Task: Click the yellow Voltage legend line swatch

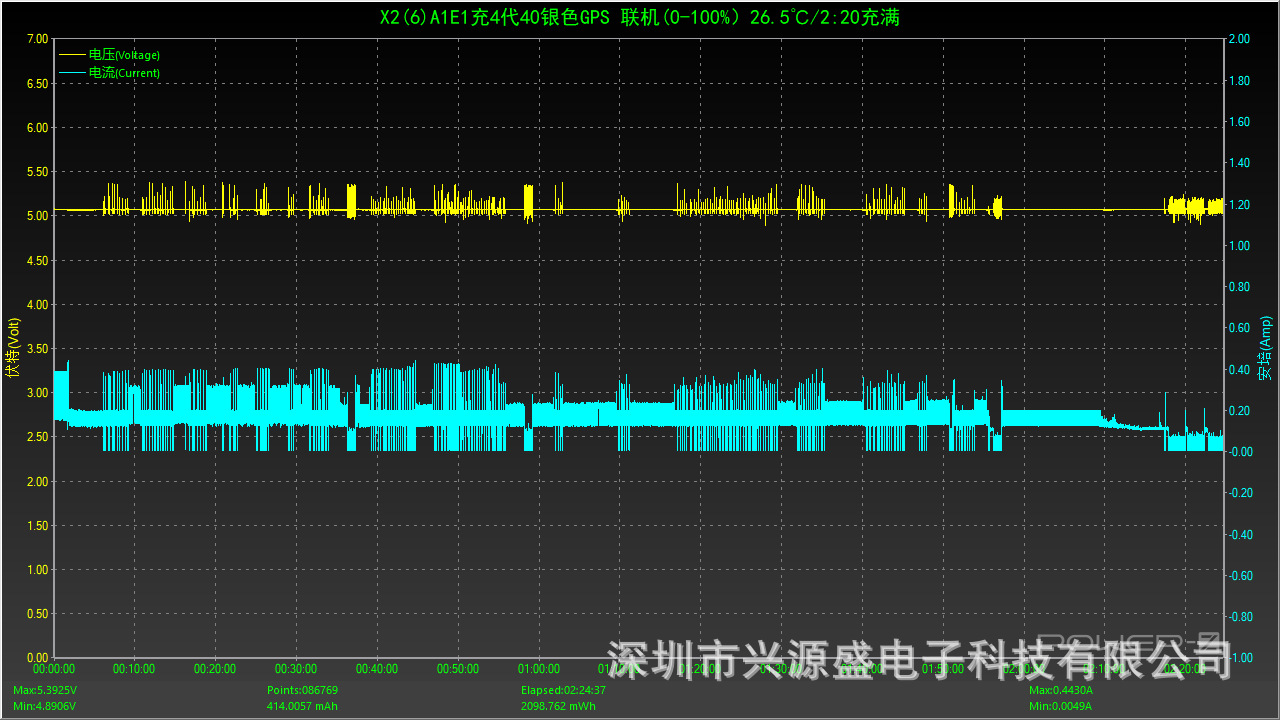Action: click(x=73, y=55)
